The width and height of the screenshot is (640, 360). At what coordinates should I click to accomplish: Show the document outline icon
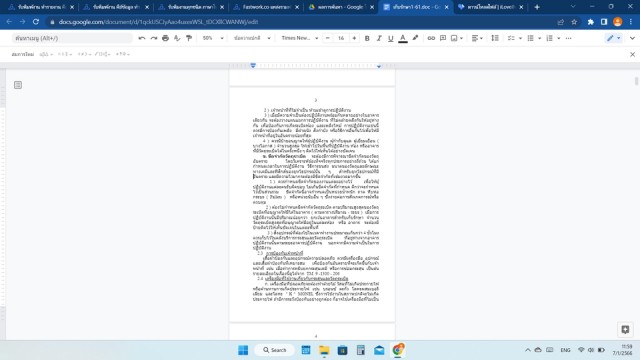pos(18,85)
